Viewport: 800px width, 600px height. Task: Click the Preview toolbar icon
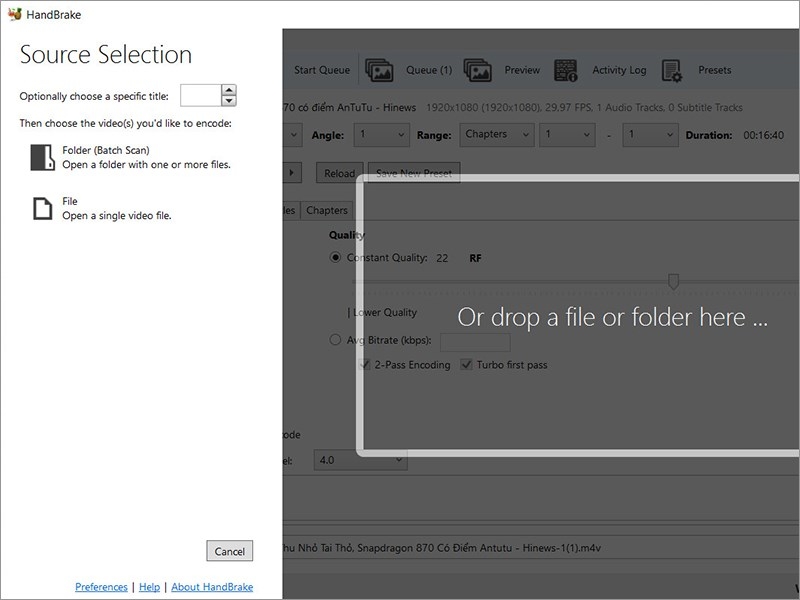coord(478,70)
